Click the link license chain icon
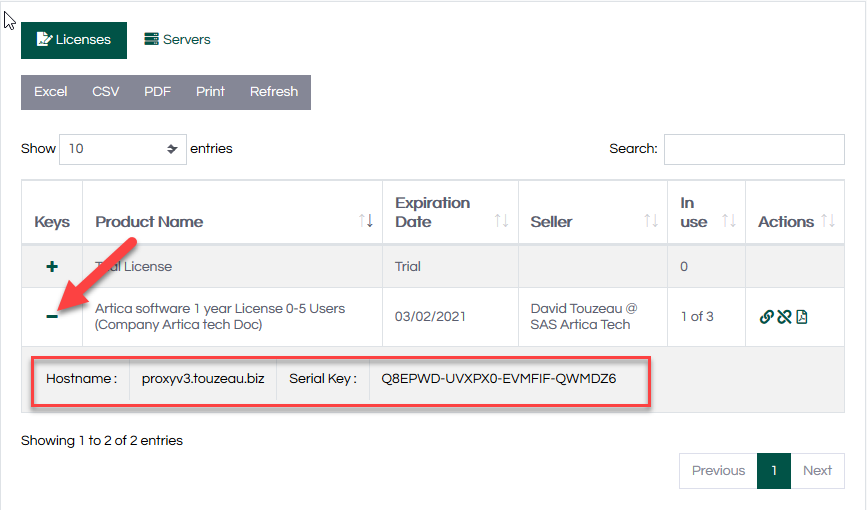Image resolution: width=867 pixels, height=510 pixels. (x=766, y=317)
